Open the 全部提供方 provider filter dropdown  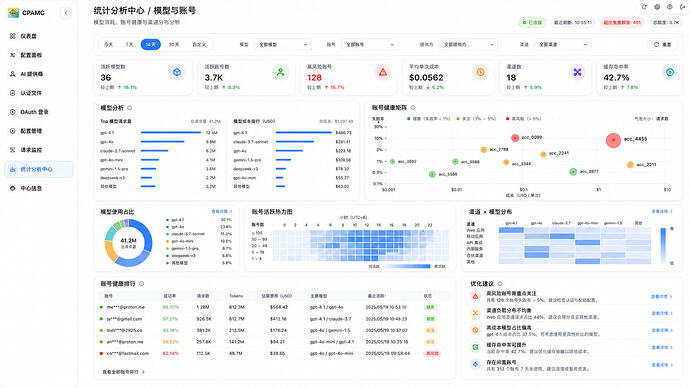coord(468,44)
